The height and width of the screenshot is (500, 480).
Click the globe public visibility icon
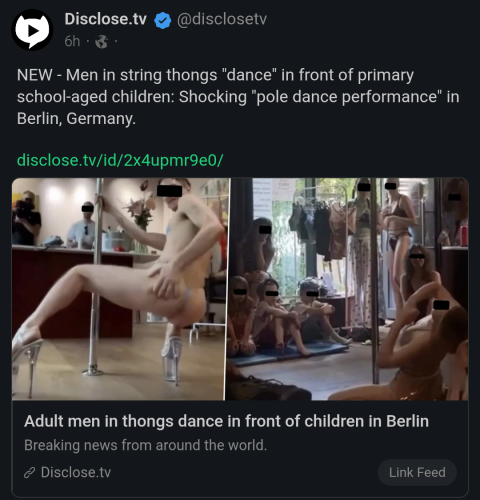(101, 42)
